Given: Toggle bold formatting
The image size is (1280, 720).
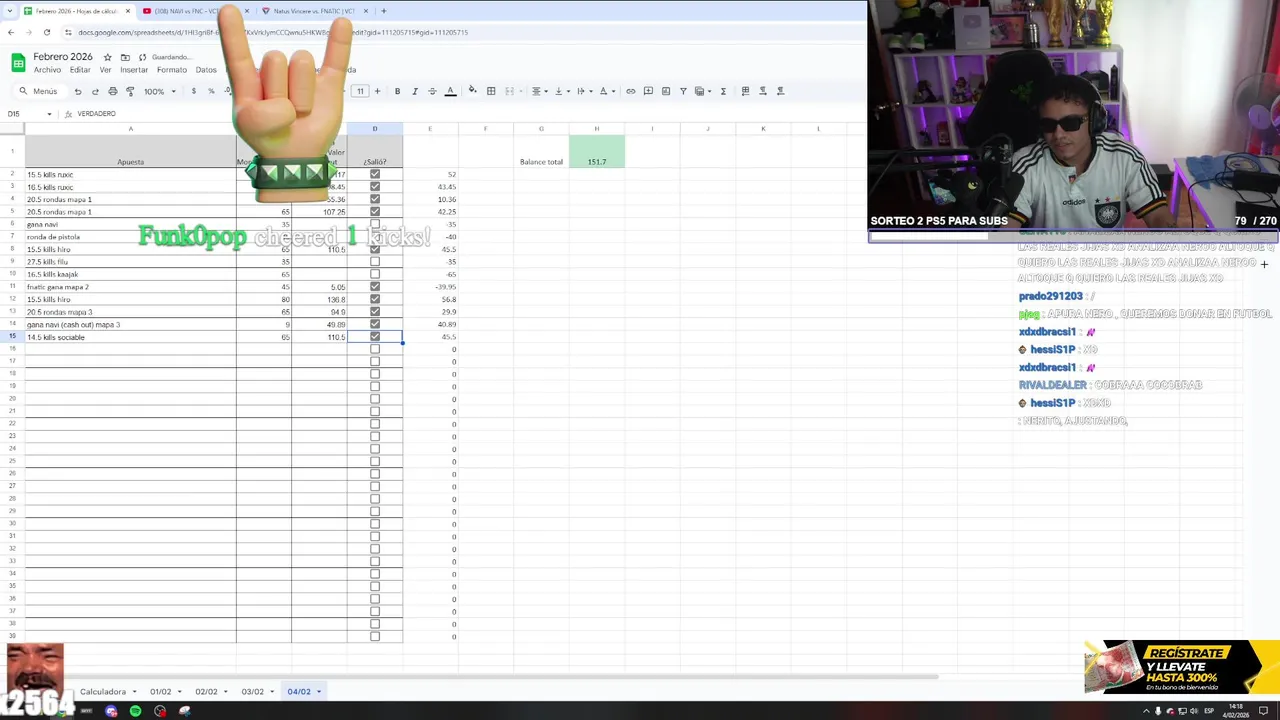Looking at the screenshot, I should tap(397, 91).
